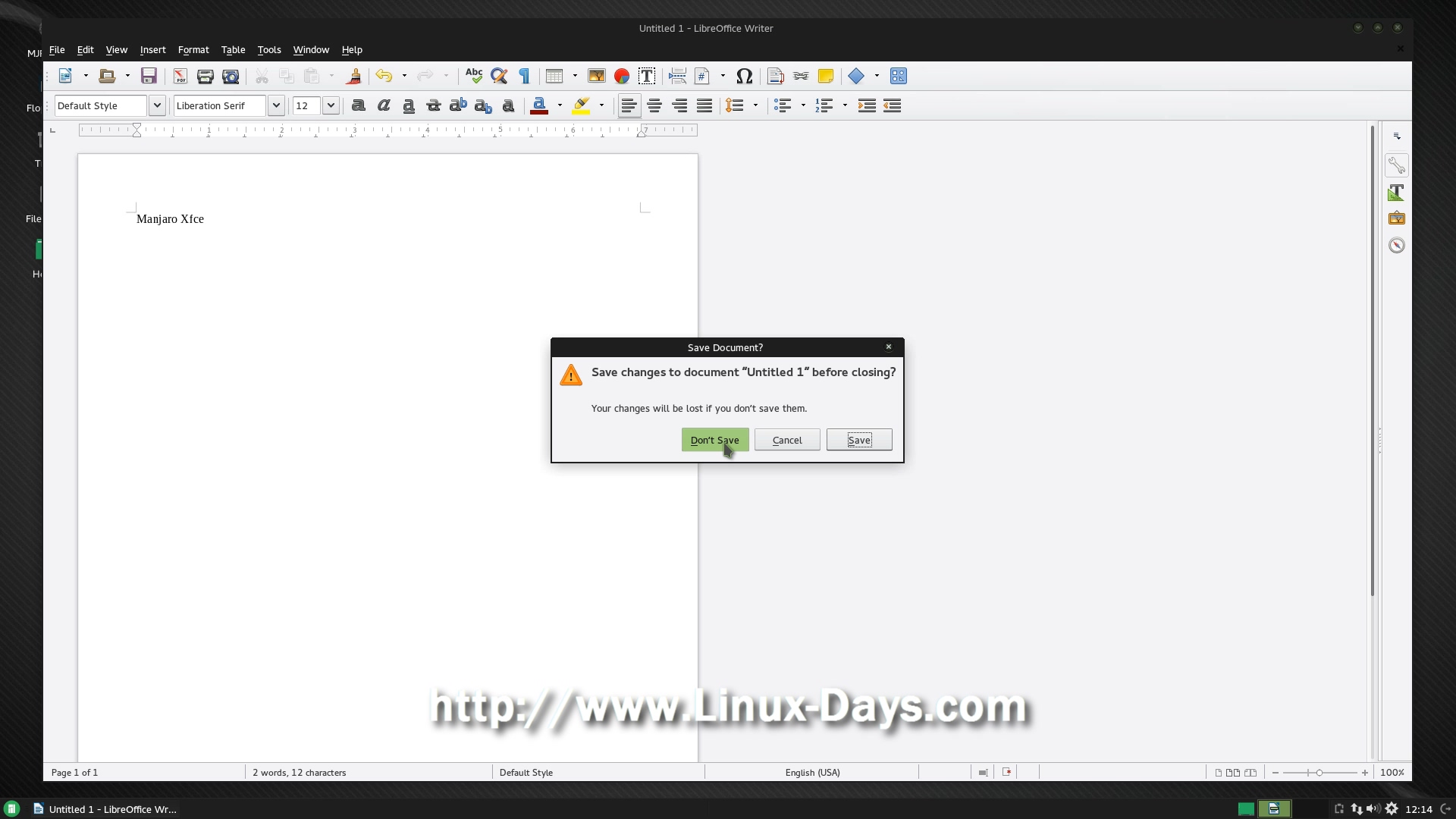Expand the font size 12 dropdown
The image size is (1456, 819).
[x=331, y=106]
